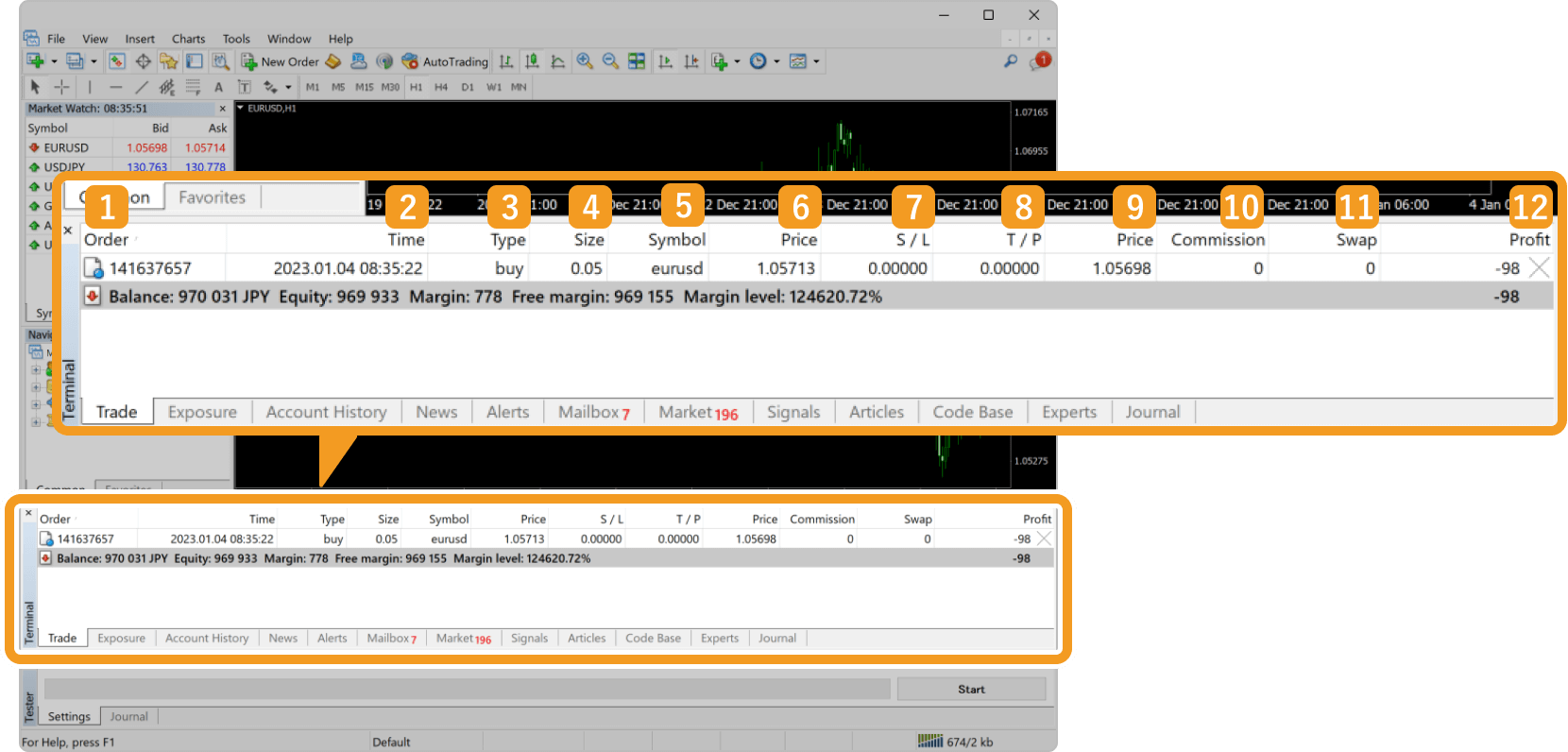This screenshot has width=1568, height=752.
Task: Close the Market Watch panel
Action: pos(223,109)
